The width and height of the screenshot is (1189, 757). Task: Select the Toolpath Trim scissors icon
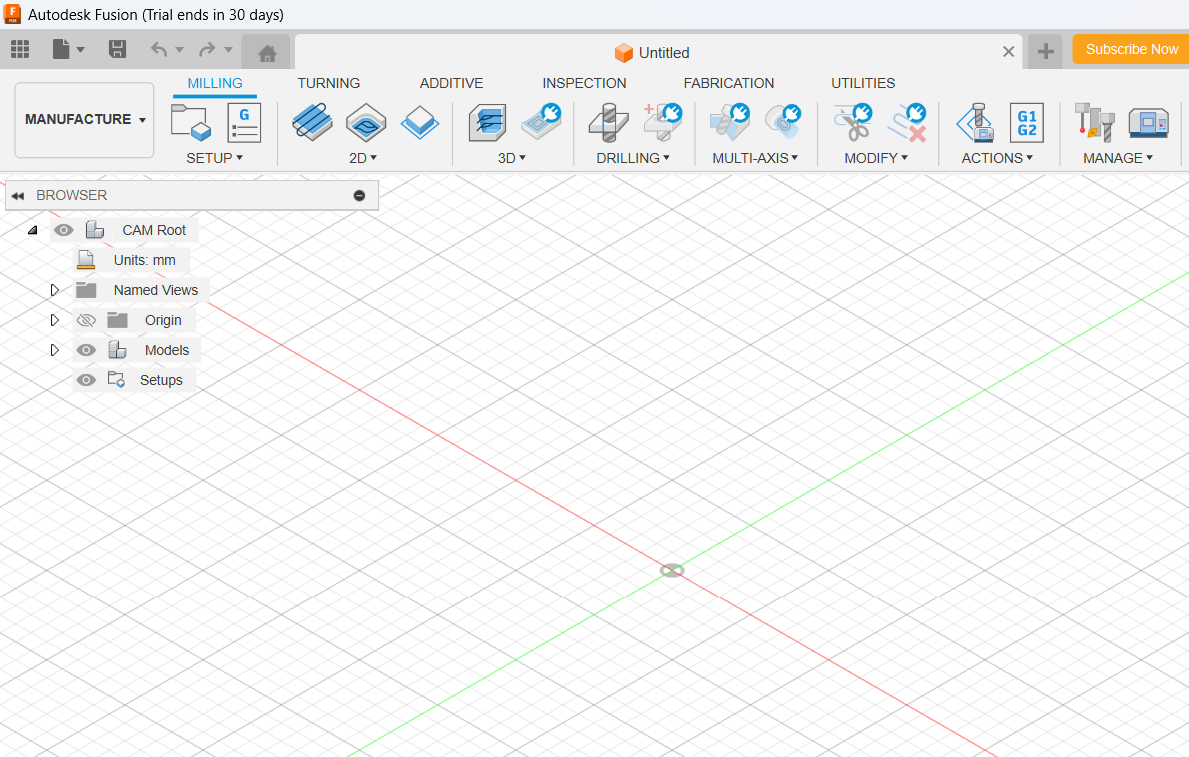853,122
